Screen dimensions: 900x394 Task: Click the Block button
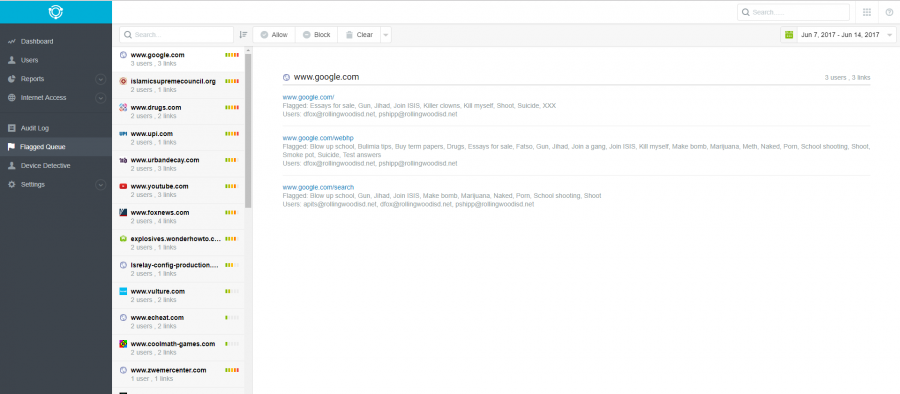click(316, 34)
